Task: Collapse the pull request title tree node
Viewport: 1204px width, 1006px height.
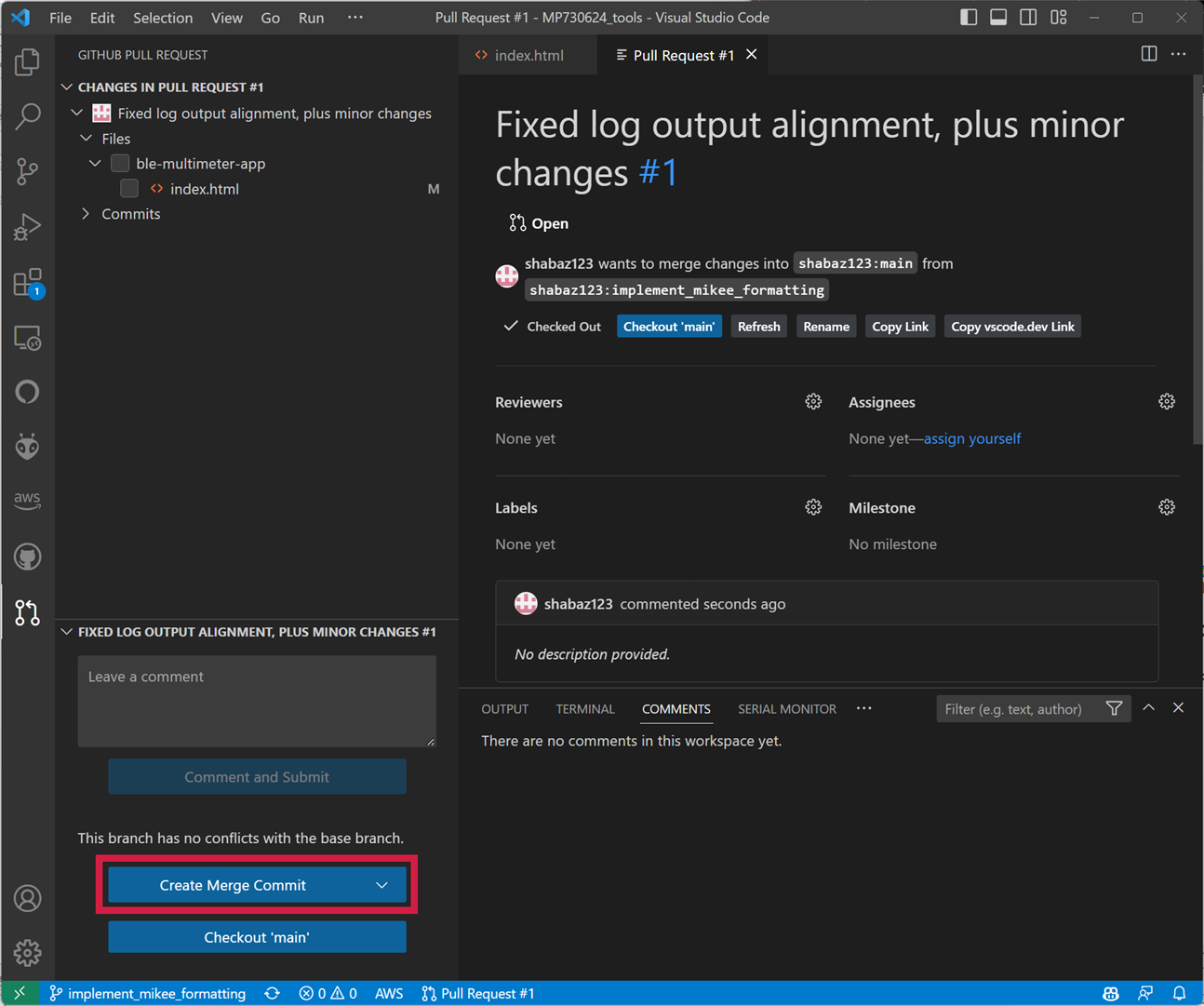Action: point(77,113)
